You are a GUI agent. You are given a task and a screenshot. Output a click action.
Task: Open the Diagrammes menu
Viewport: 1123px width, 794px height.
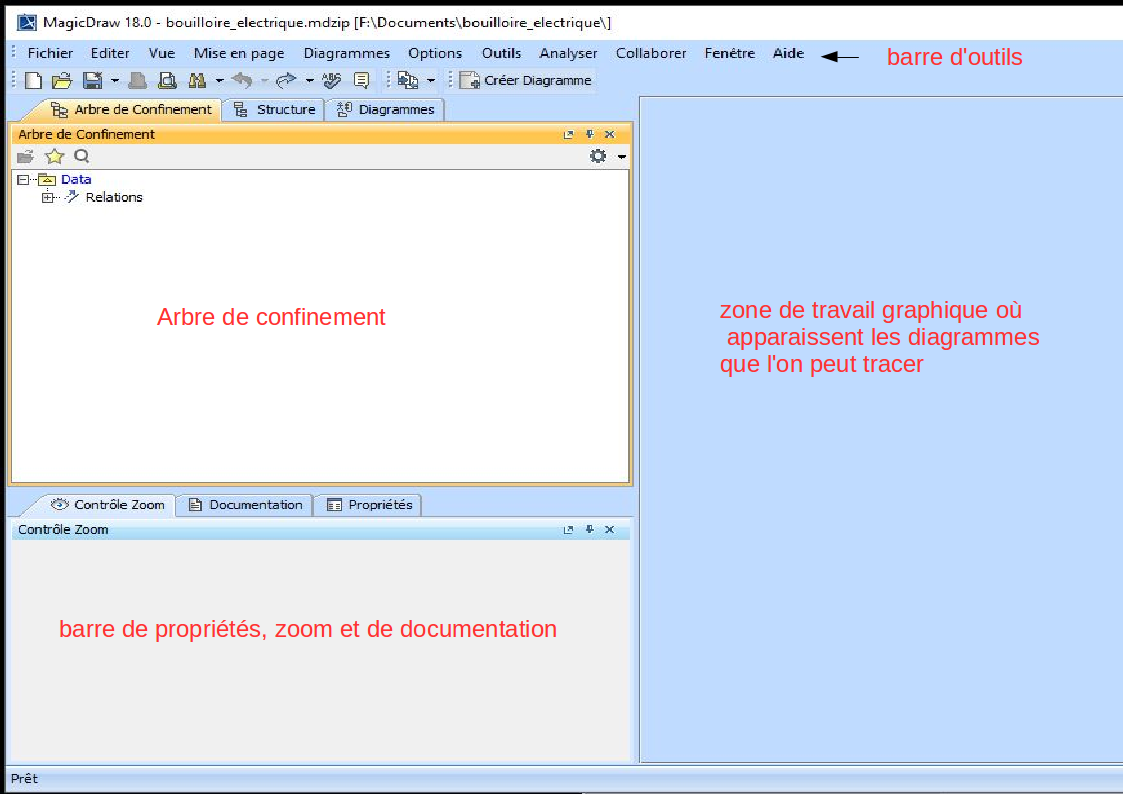[346, 53]
